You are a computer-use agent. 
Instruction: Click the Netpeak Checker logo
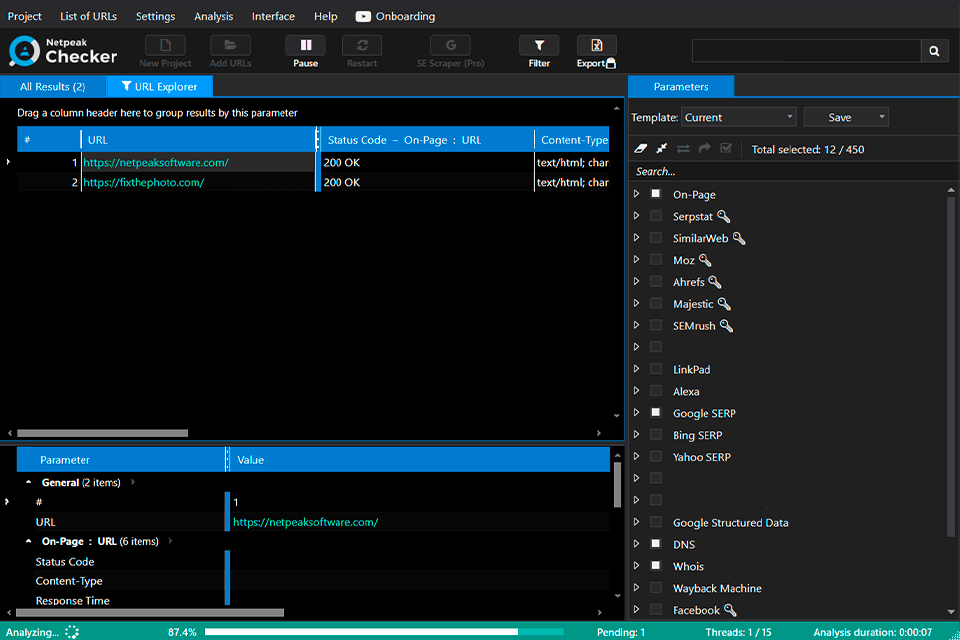pos(63,51)
